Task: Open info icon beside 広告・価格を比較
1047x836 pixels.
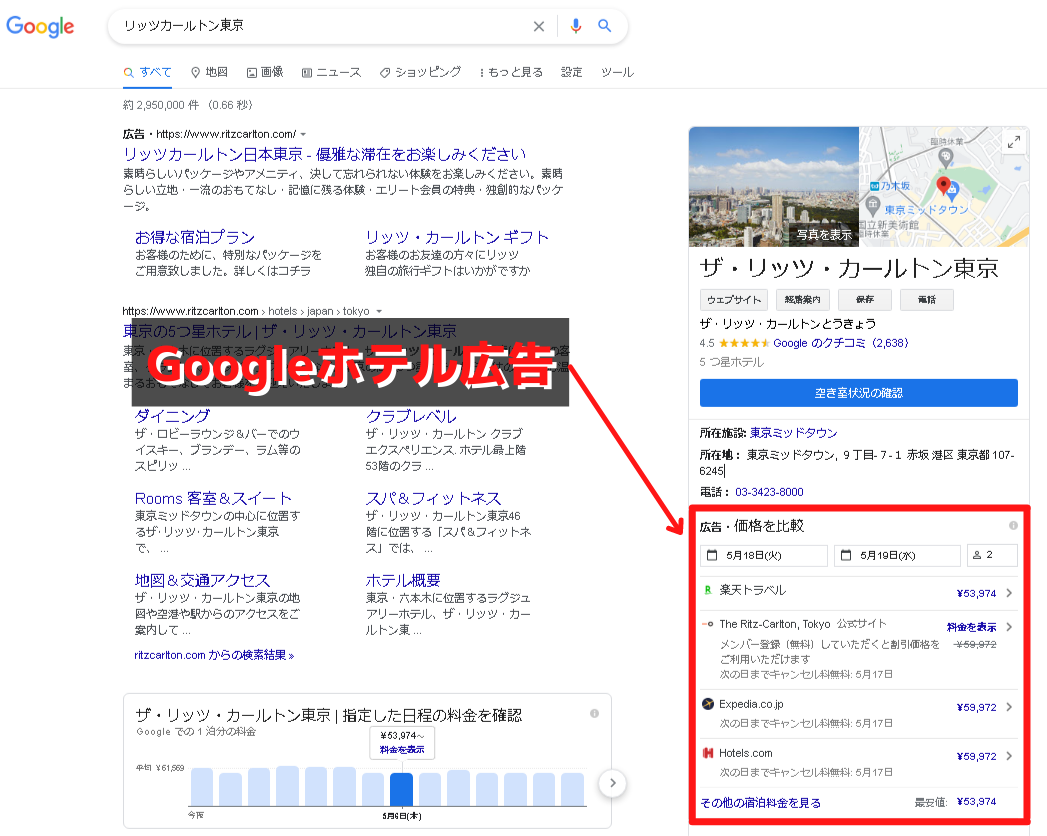Action: [x=1013, y=526]
